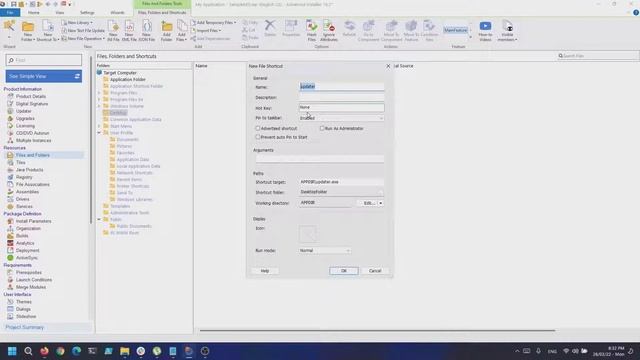The width and height of the screenshot is (640, 360).
Task: Open the Project Summary link
Action: pyautogui.click(x=24, y=327)
